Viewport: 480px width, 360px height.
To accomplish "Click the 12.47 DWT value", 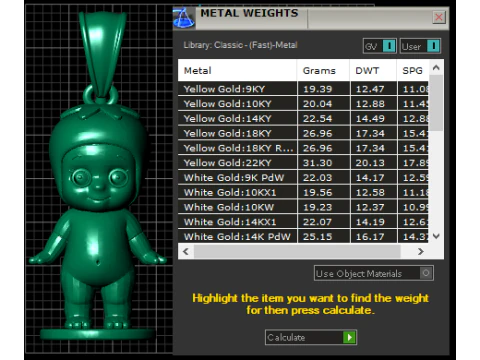I will coord(370,89).
